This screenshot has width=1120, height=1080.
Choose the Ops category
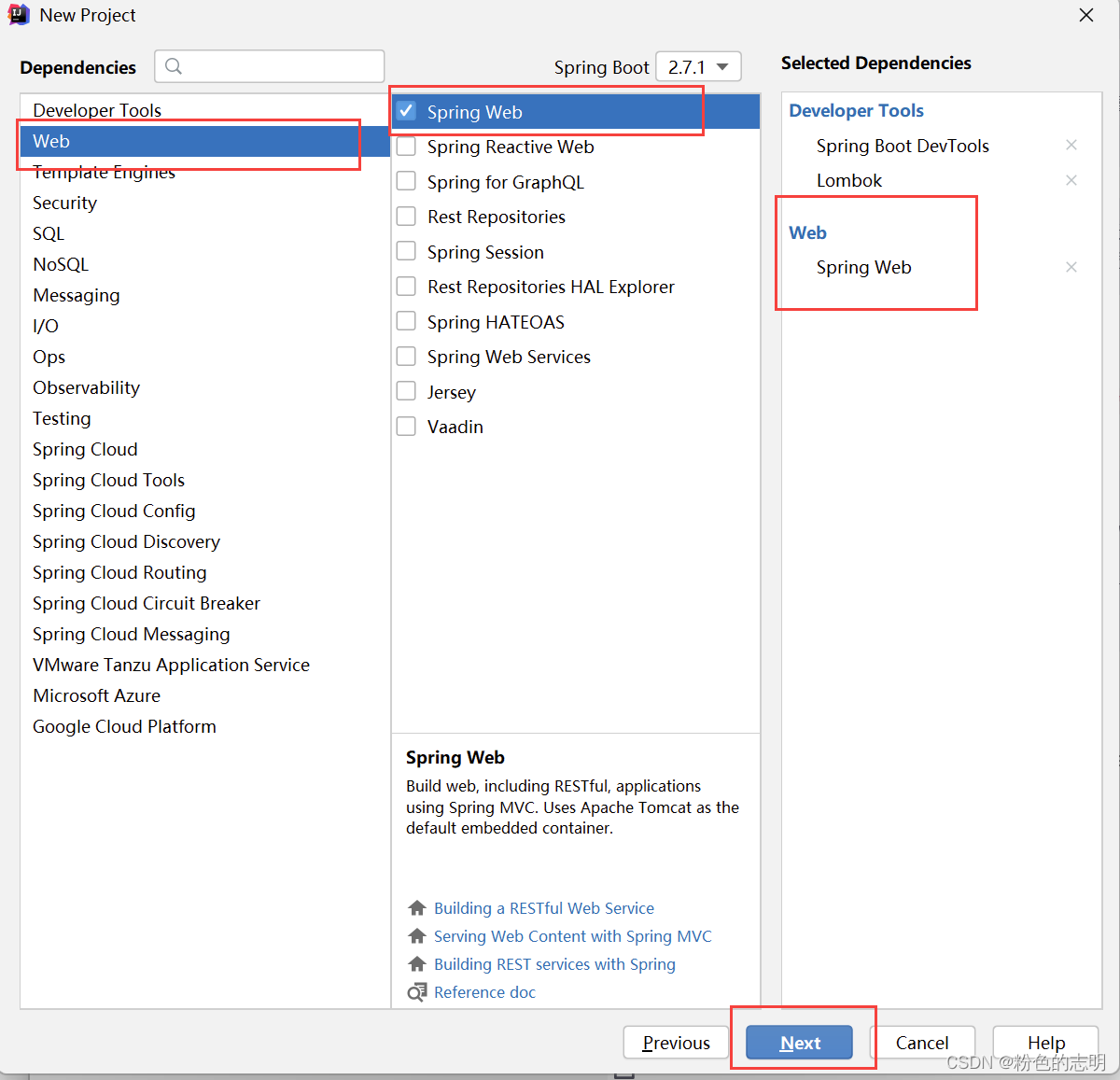[x=205, y=357]
